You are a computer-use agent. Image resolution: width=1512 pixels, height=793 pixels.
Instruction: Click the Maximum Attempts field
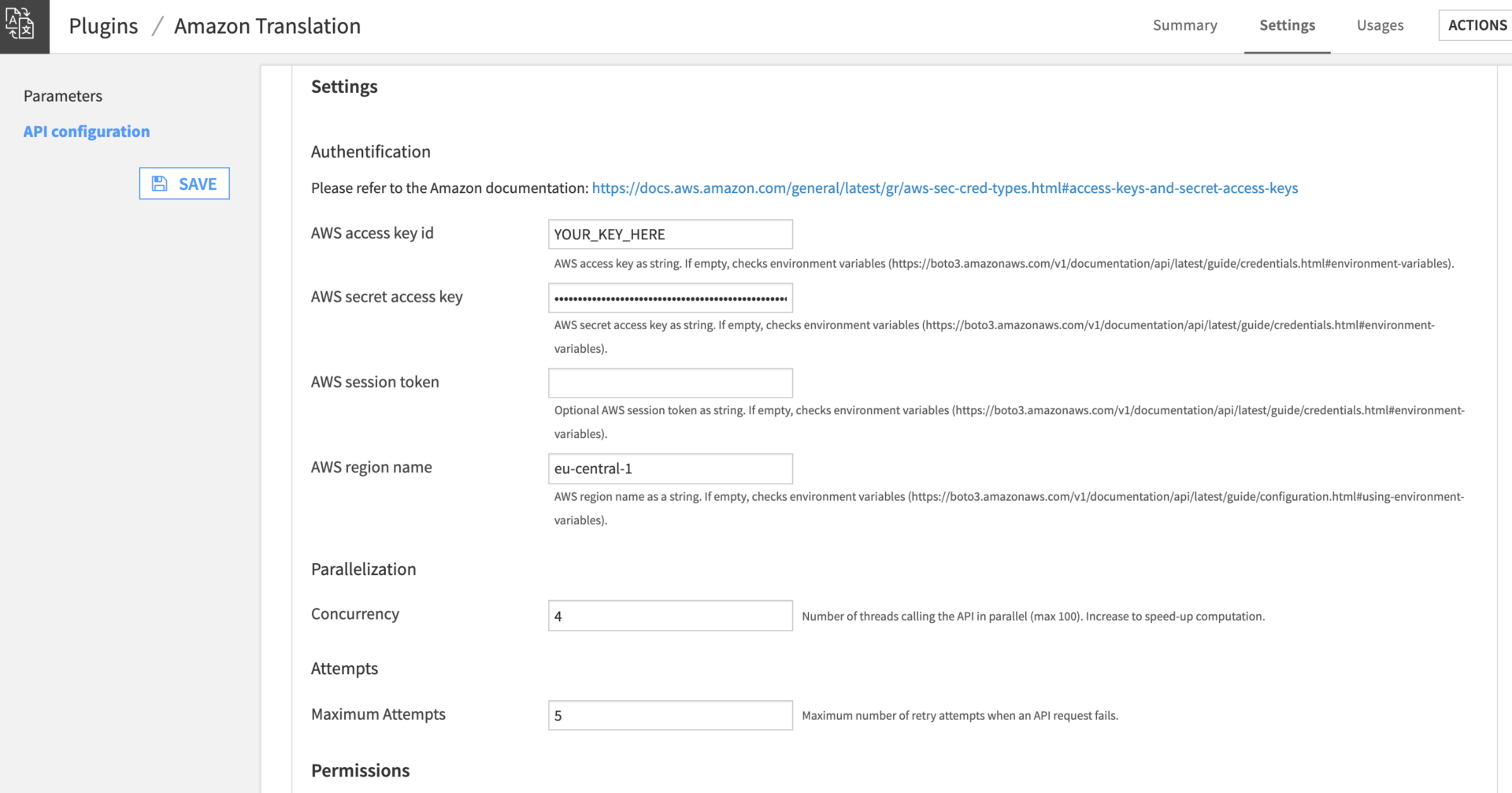[x=669, y=715]
